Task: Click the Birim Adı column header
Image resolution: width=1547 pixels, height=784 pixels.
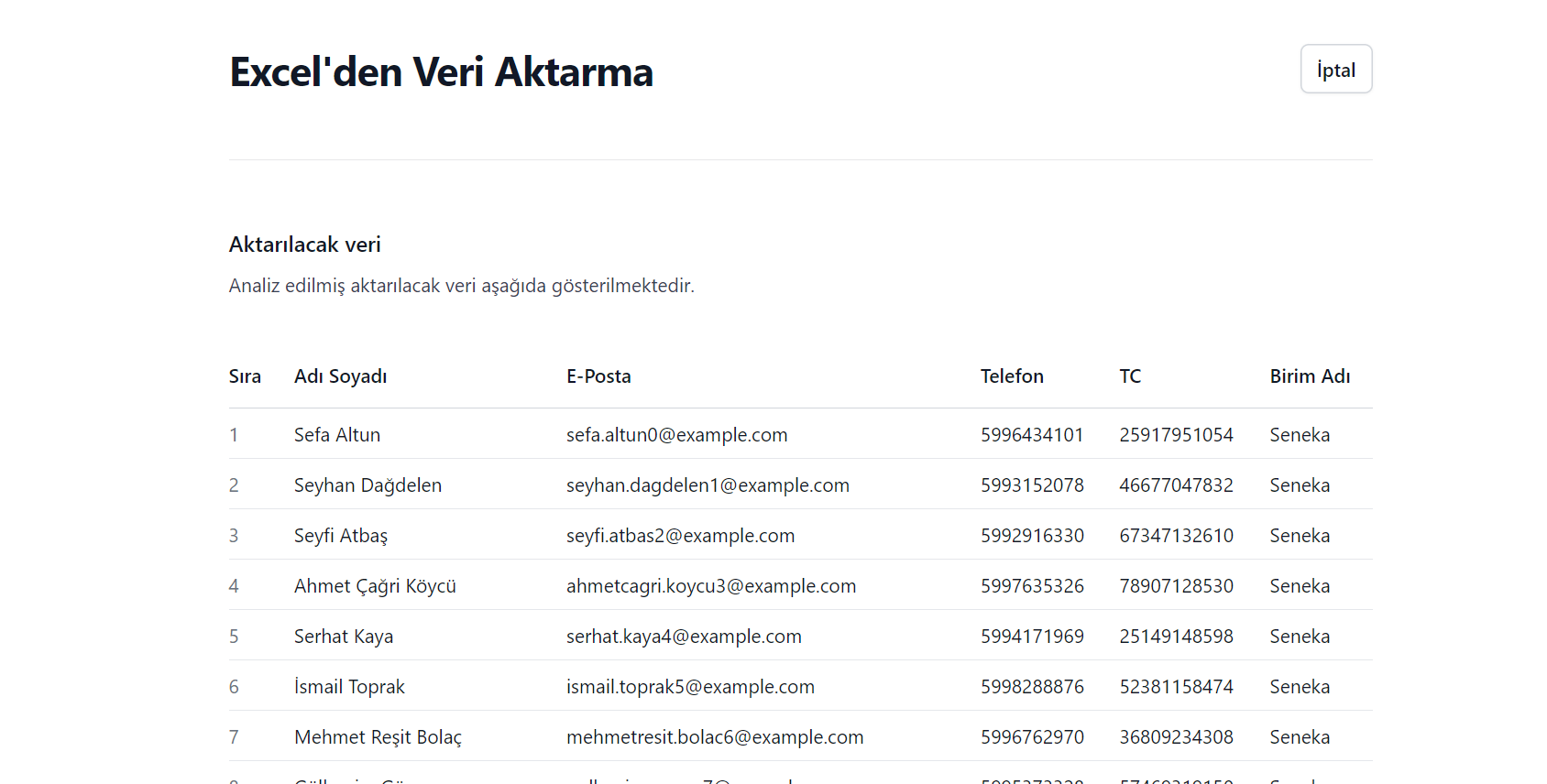Action: click(x=1310, y=376)
